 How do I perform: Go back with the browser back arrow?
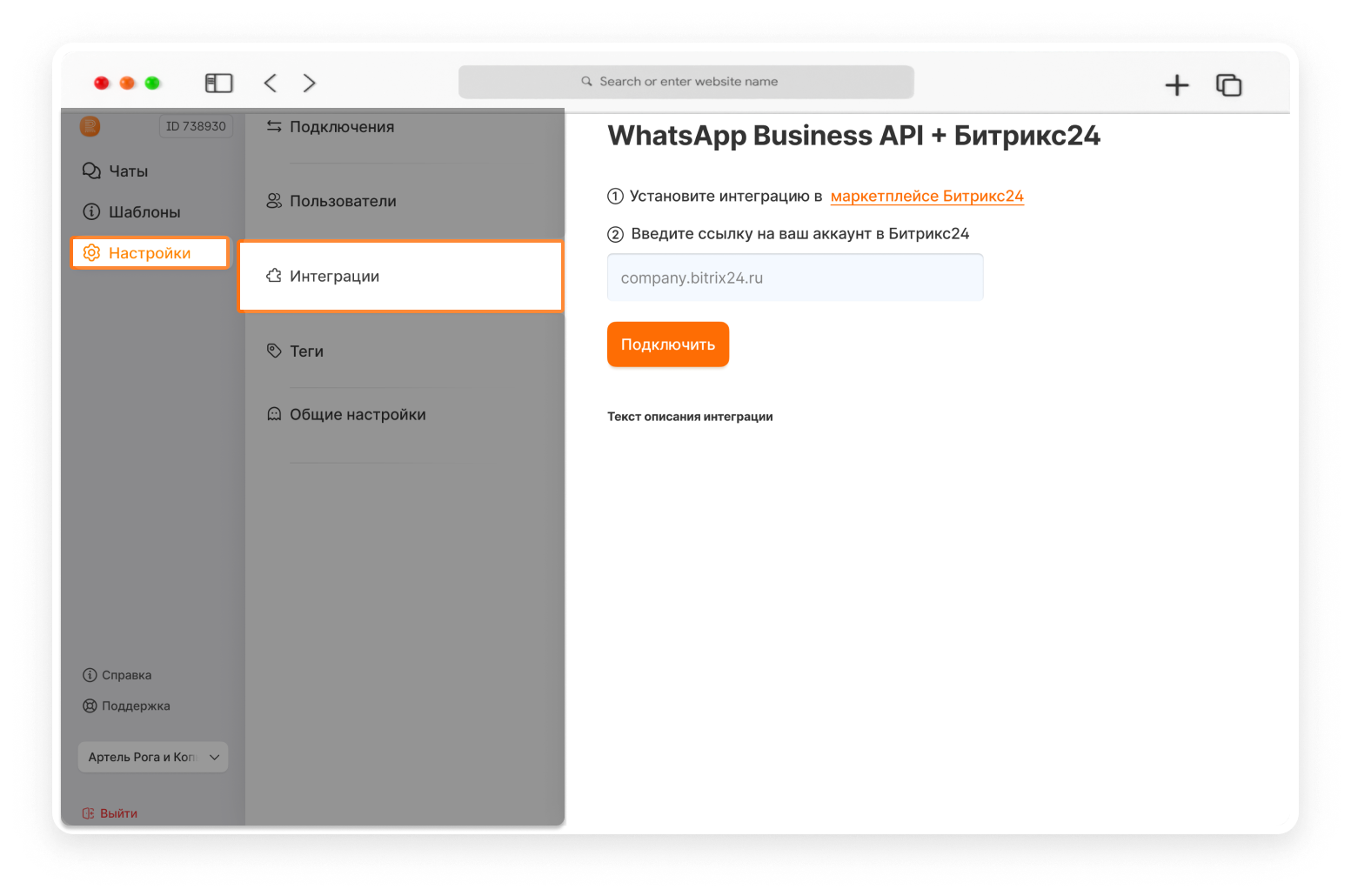pos(271,83)
